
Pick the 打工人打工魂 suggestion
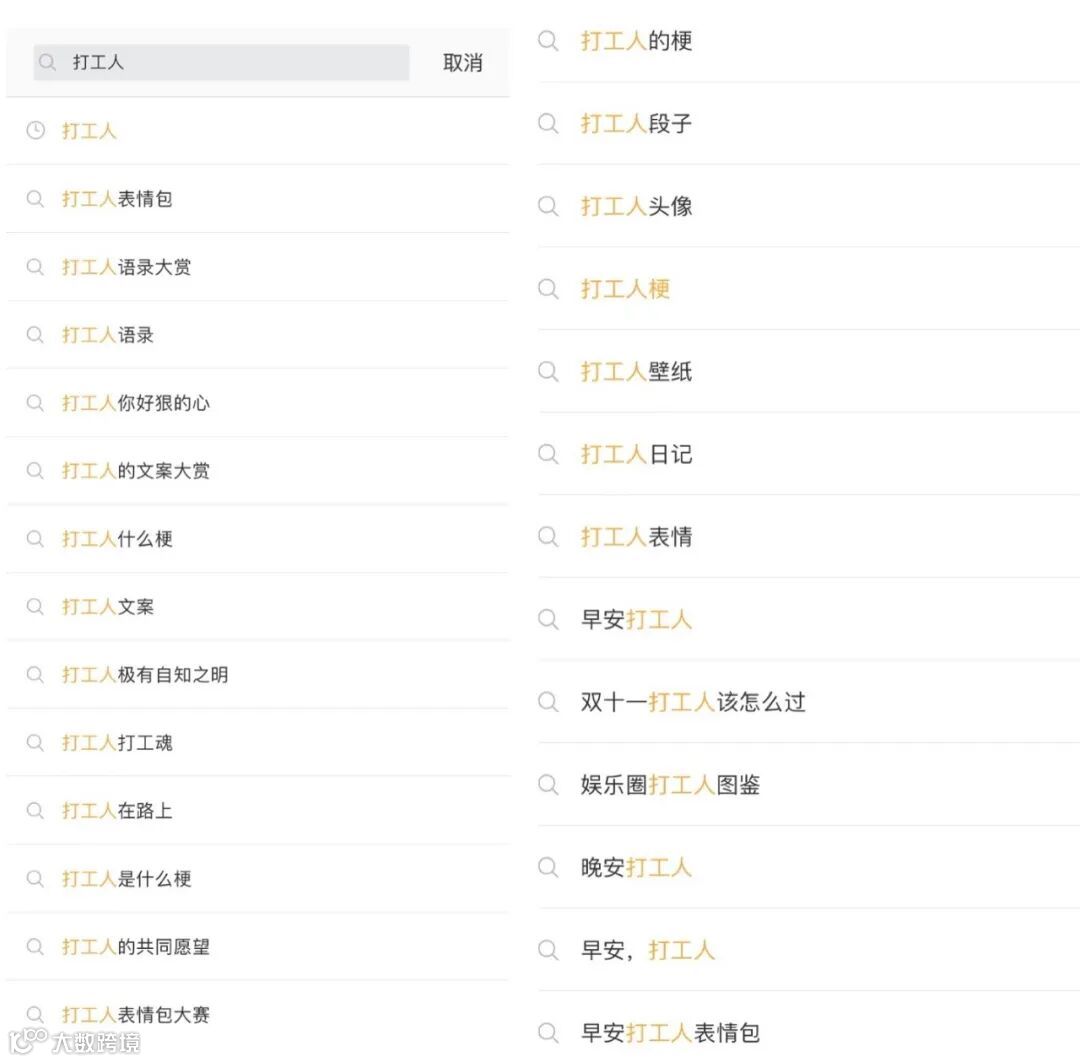click(x=258, y=742)
